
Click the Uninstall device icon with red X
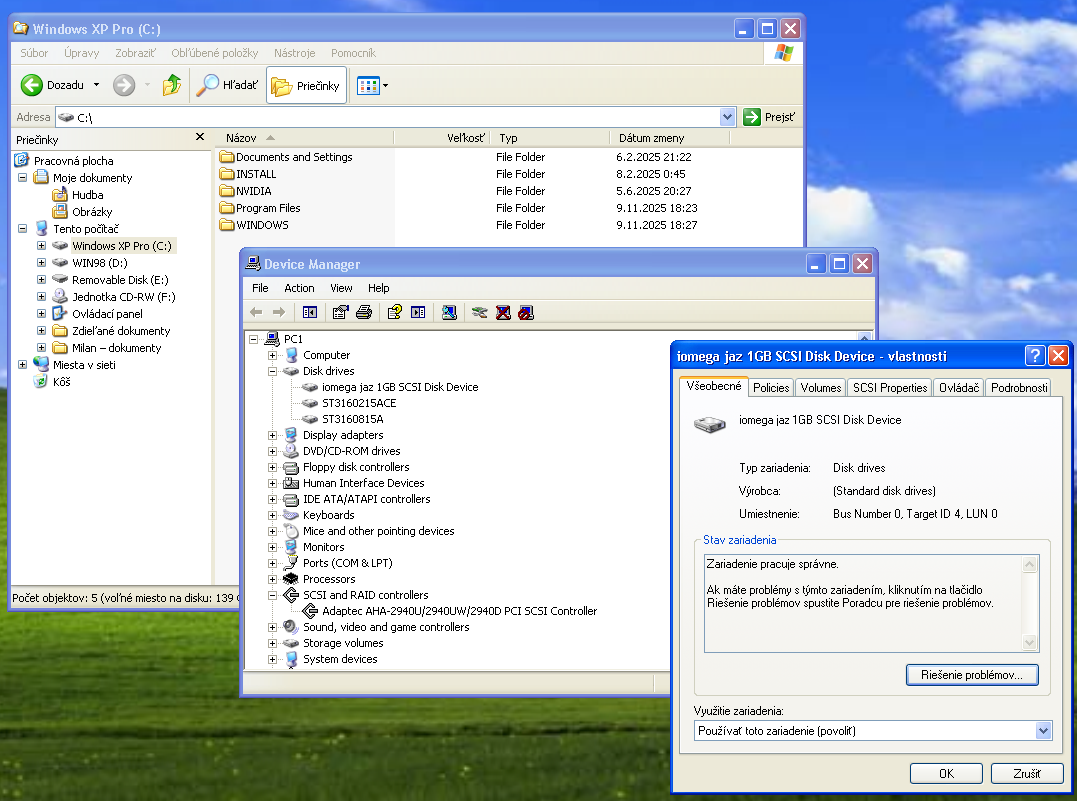[x=503, y=313]
